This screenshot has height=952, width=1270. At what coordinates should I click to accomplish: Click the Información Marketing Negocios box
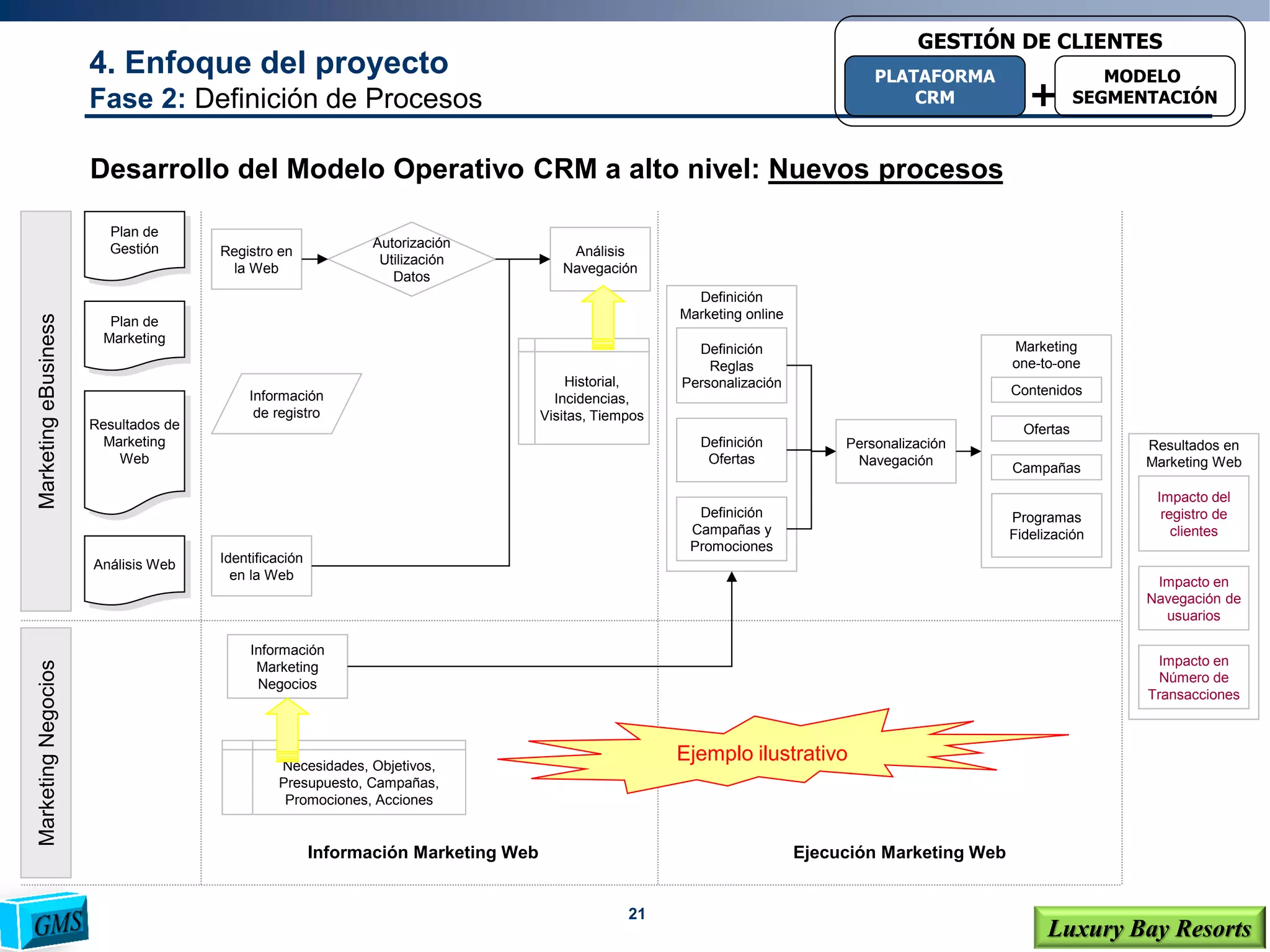287,666
